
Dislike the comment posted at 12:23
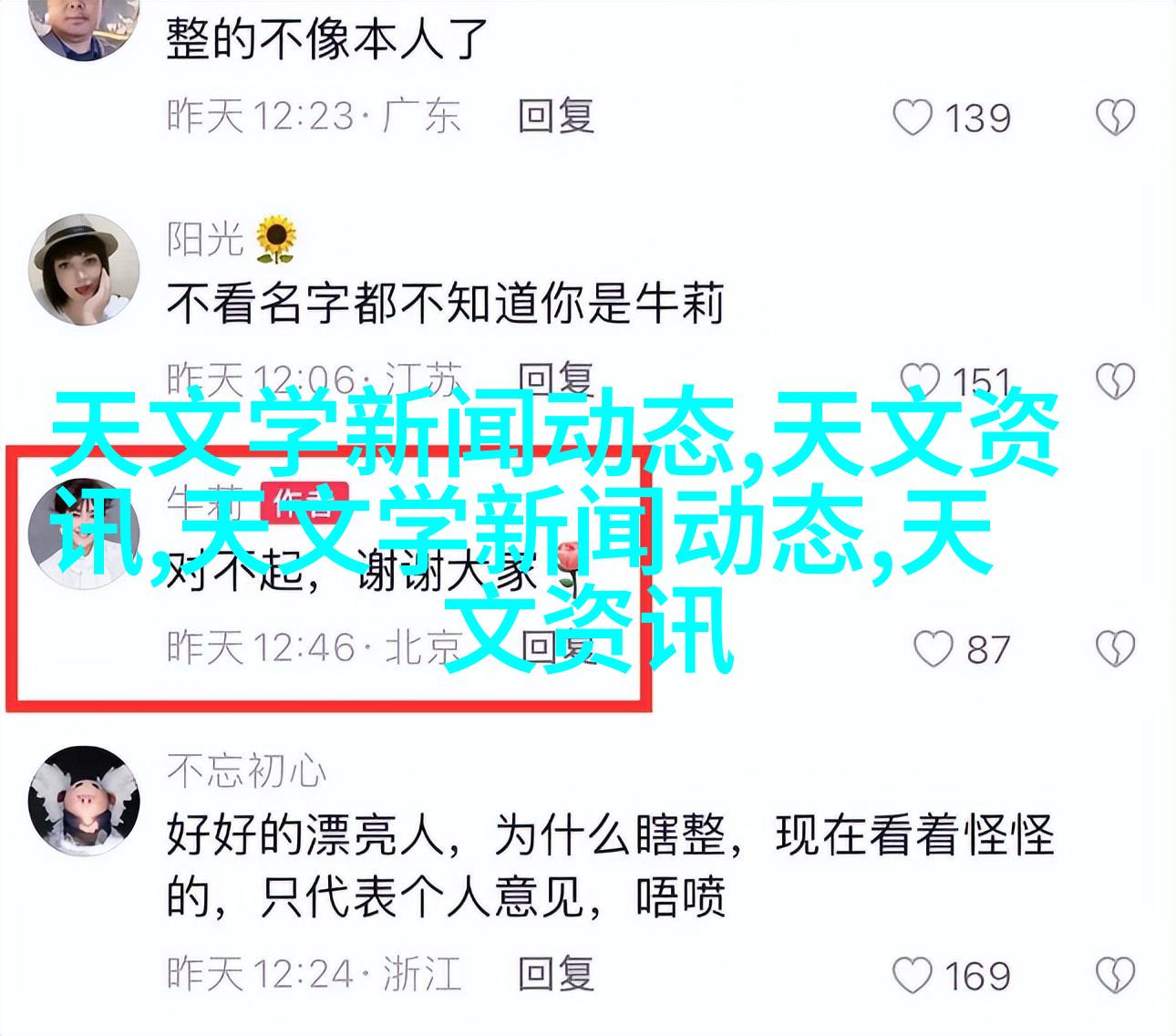click(1114, 118)
